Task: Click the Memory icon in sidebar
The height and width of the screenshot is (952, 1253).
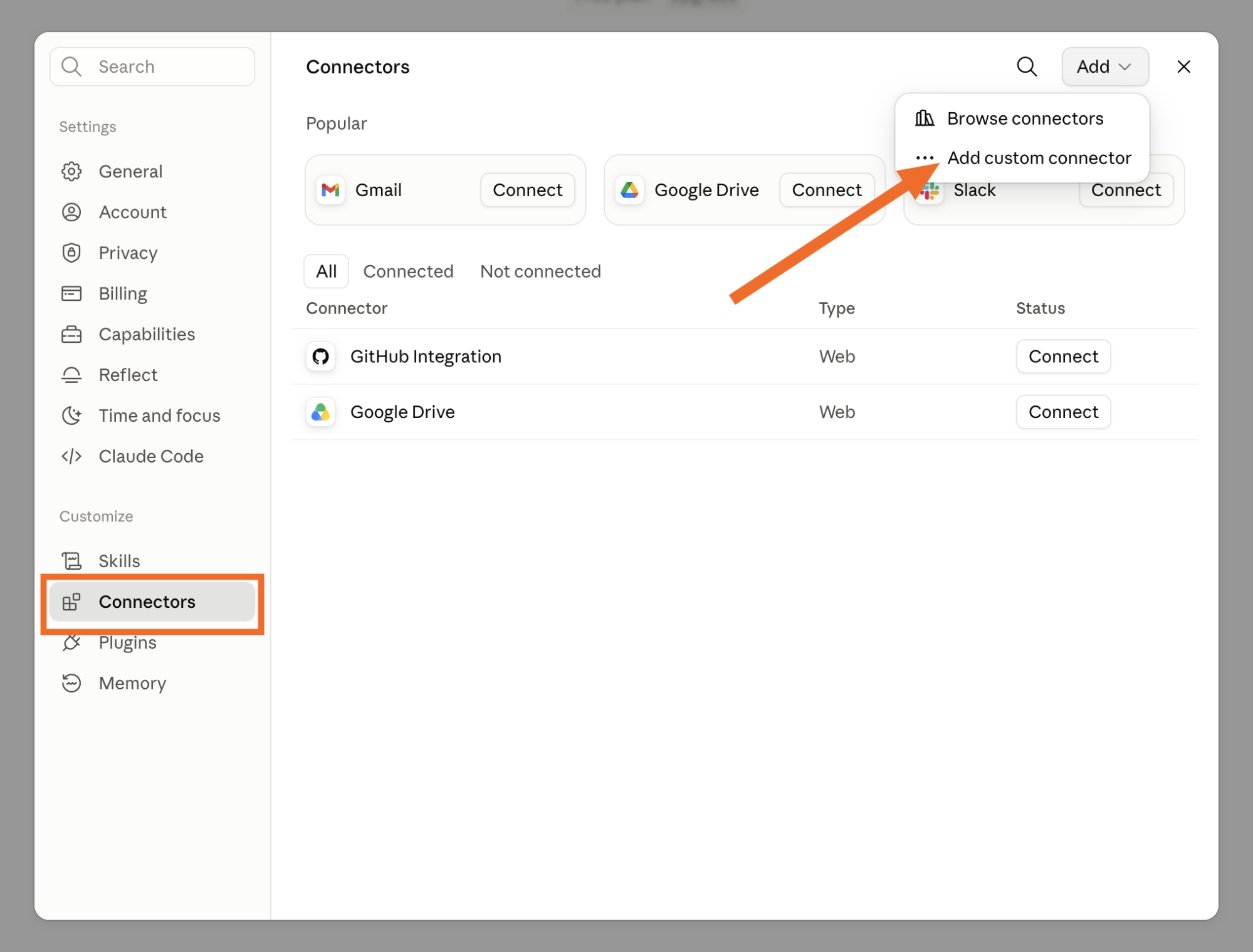Action: pyautogui.click(x=71, y=683)
